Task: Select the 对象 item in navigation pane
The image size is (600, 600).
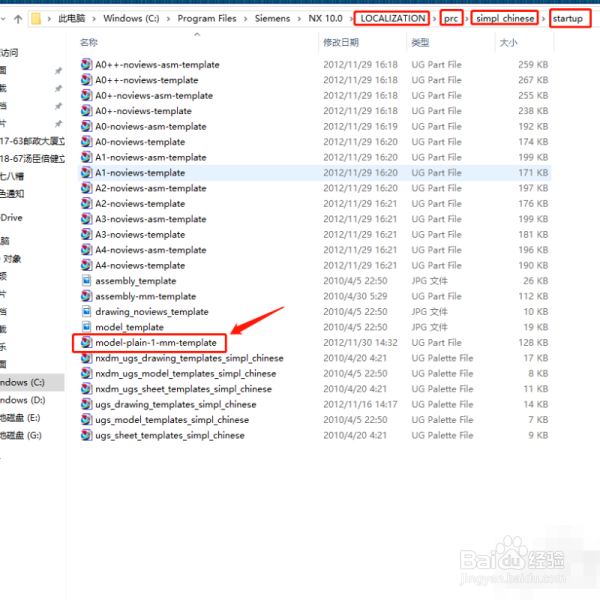Action: (12, 259)
